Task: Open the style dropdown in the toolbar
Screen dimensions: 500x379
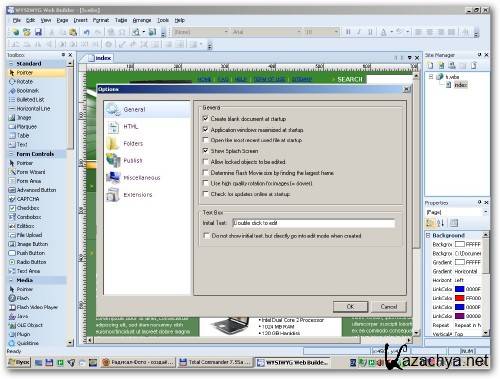Action: pyautogui.click(x=226, y=32)
